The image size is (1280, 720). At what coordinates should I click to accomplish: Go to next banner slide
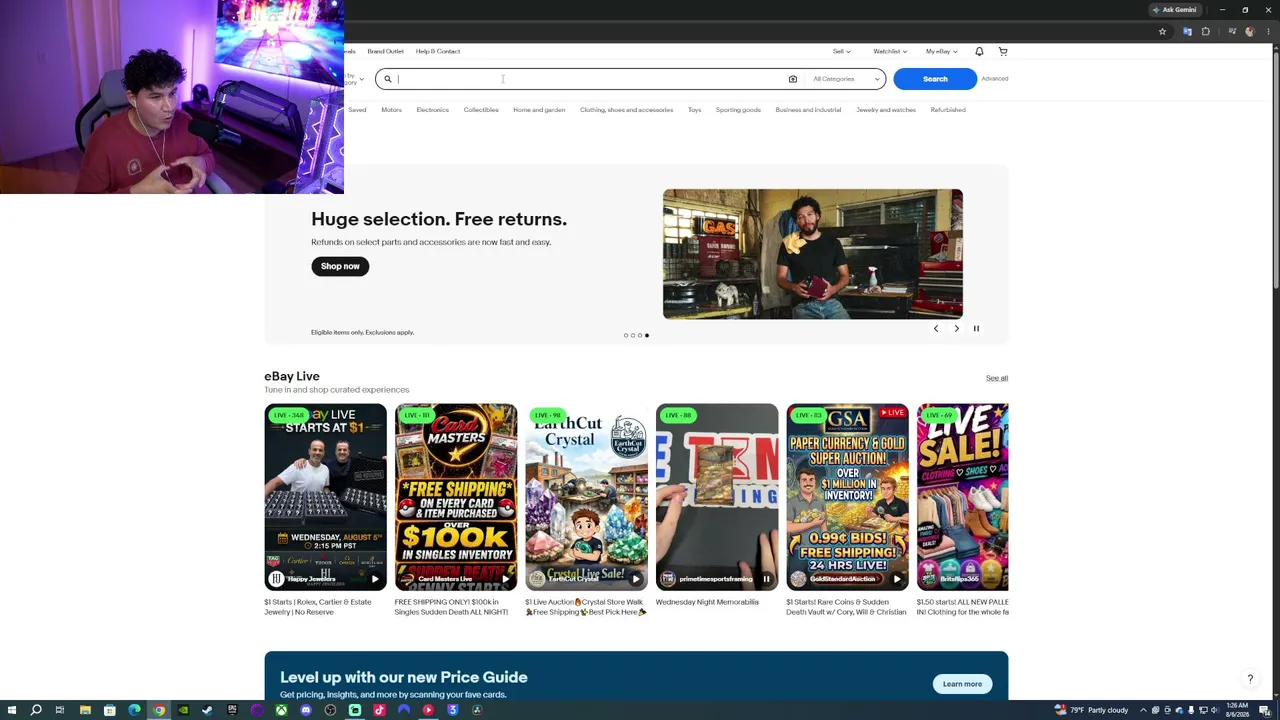(x=956, y=328)
